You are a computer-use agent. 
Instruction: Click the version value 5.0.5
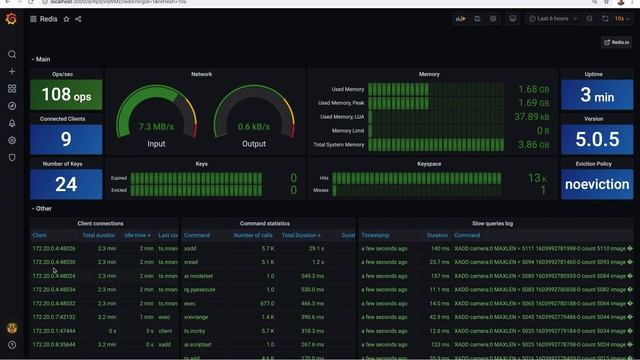click(x=597, y=139)
